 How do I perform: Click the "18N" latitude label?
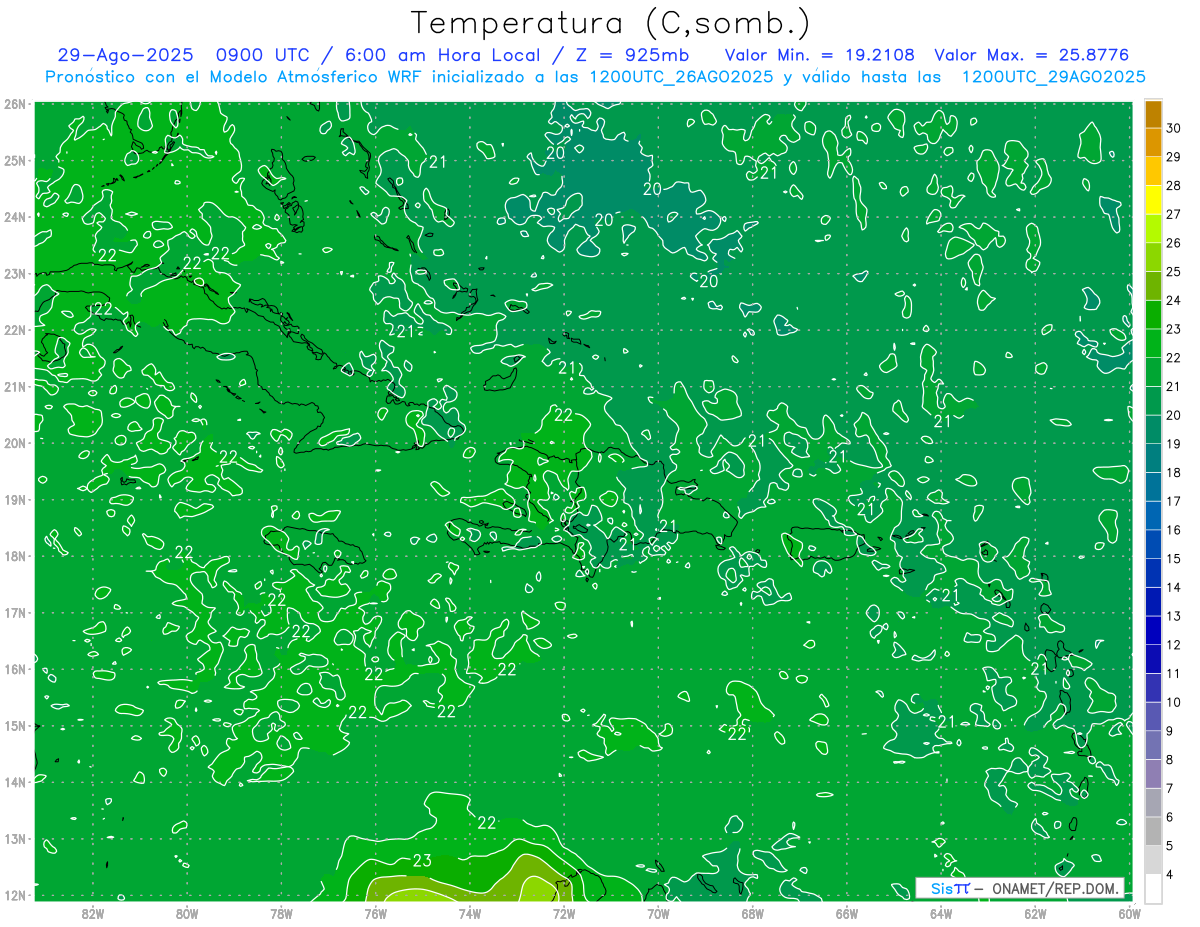point(15,556)
